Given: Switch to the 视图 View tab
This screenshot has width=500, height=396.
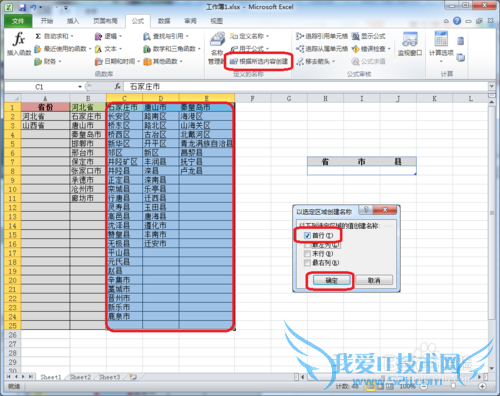Looking at the screenshot, I should click(x=217, y=21).
